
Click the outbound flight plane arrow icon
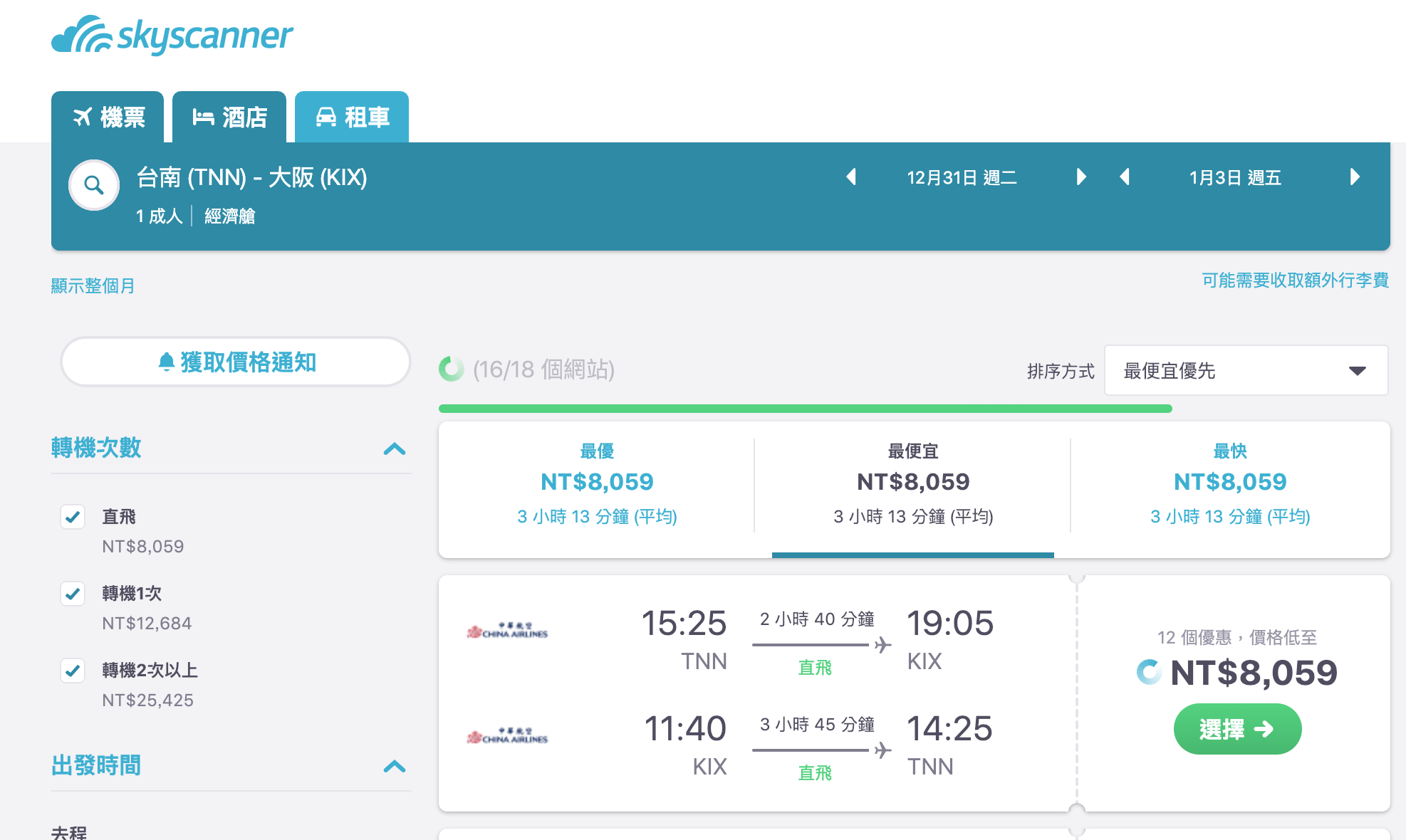pyautogui.click(x=883, y=645)
